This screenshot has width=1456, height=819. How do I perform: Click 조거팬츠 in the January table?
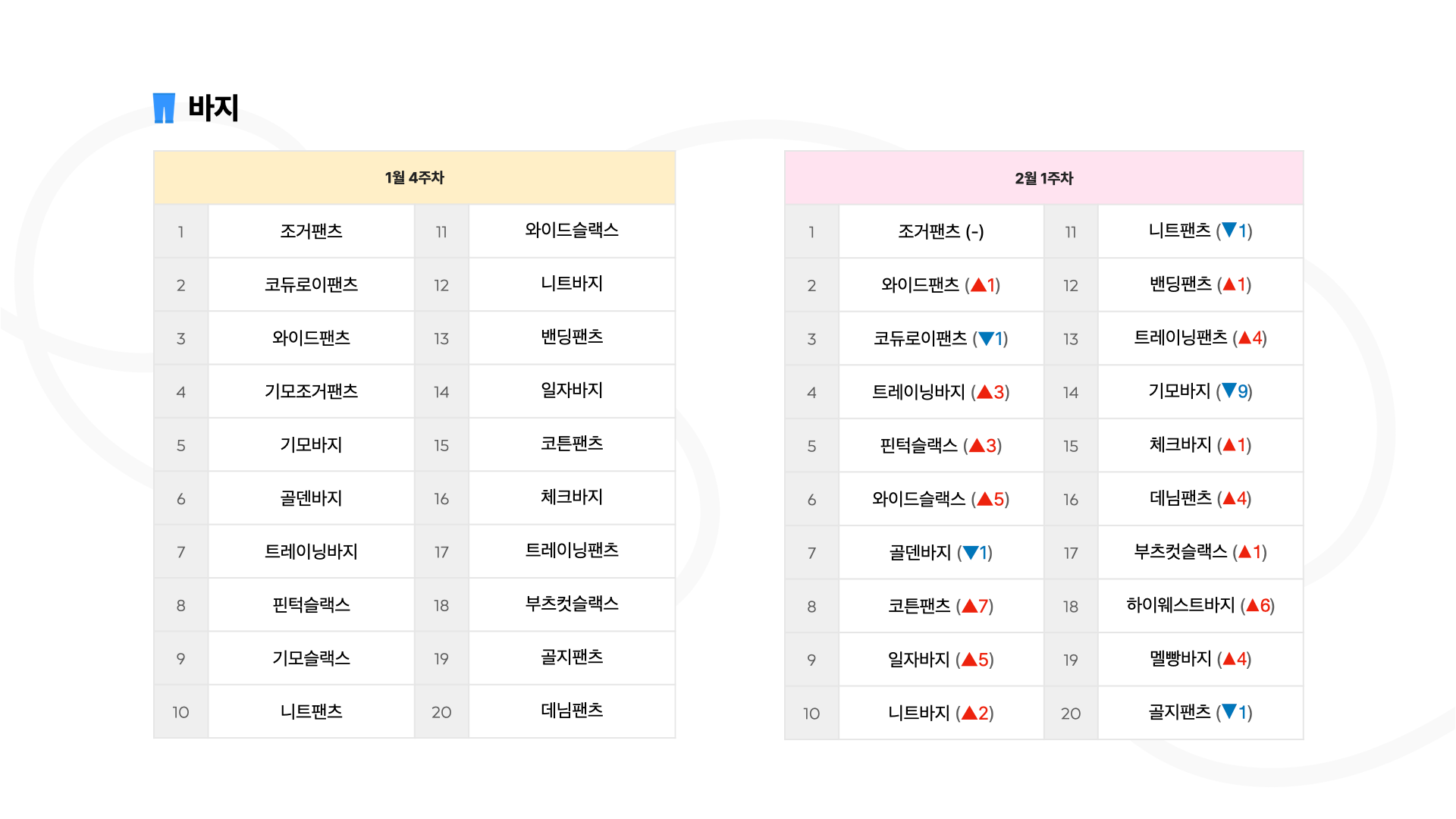pos(311,231)
